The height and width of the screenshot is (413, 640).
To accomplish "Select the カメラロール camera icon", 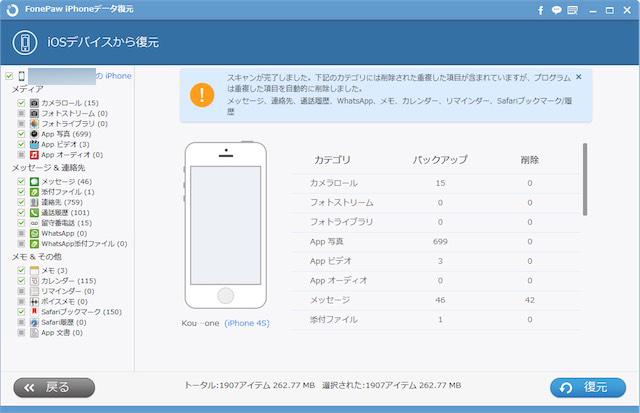I will pyautogui.click(x=34, y=103).
